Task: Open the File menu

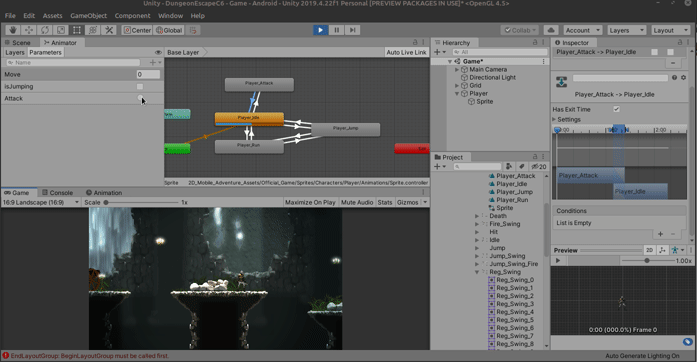Action: 10,16
